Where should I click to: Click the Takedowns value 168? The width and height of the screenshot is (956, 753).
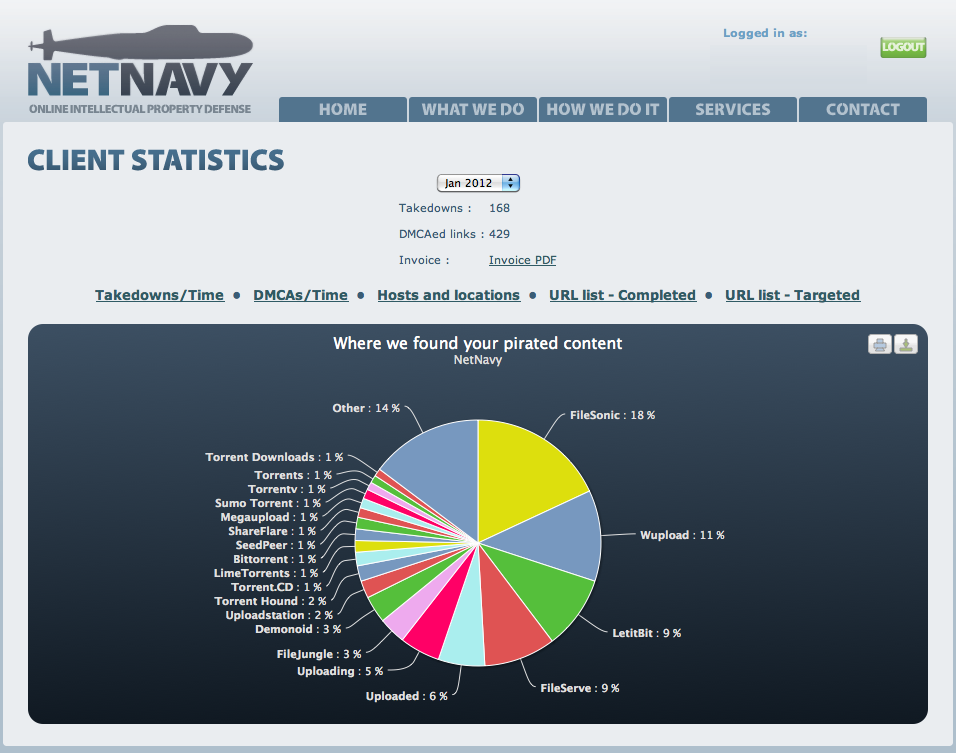click(499, 209)
